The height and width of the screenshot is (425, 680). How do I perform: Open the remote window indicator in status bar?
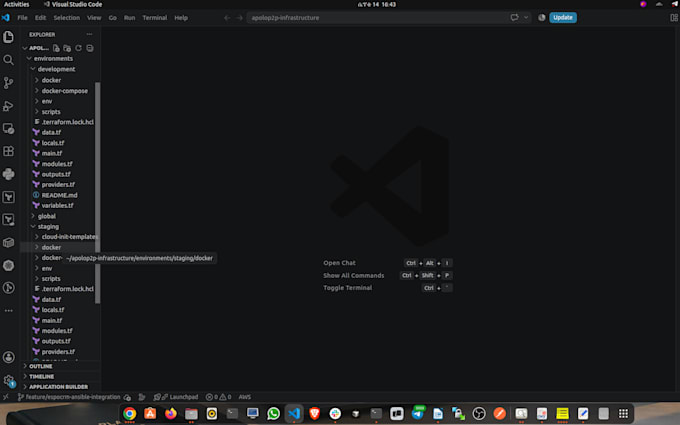[x=6, y=397]
